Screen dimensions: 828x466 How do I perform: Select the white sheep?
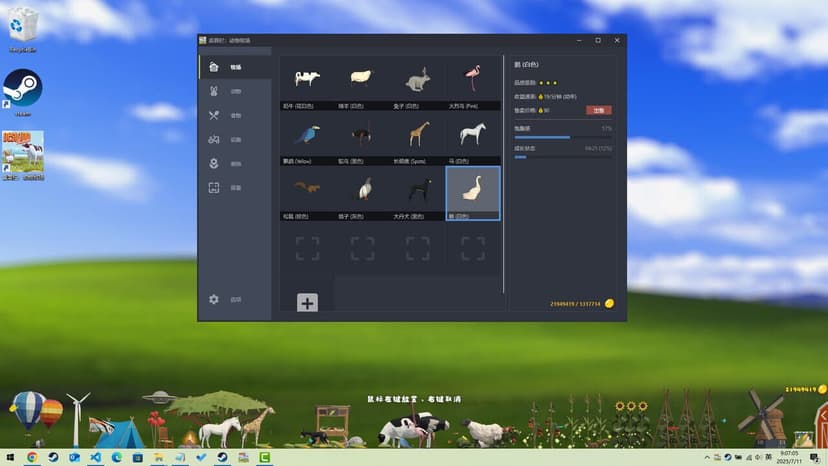[x=362, y=83]
